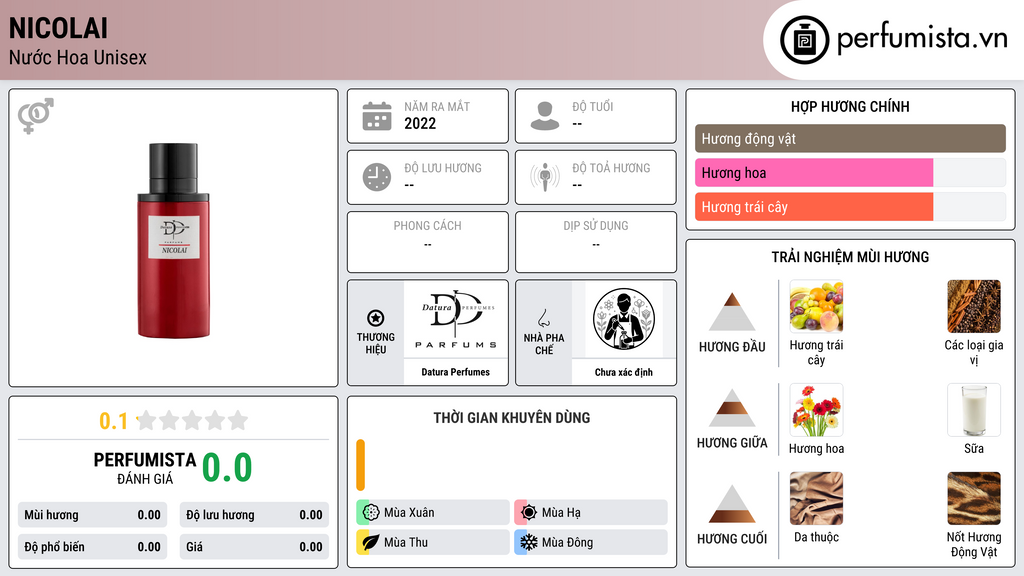The image size is (1024, 576).
Task: Open the Hương trái cây fruit thumbnail
Action: click(816, 306)
